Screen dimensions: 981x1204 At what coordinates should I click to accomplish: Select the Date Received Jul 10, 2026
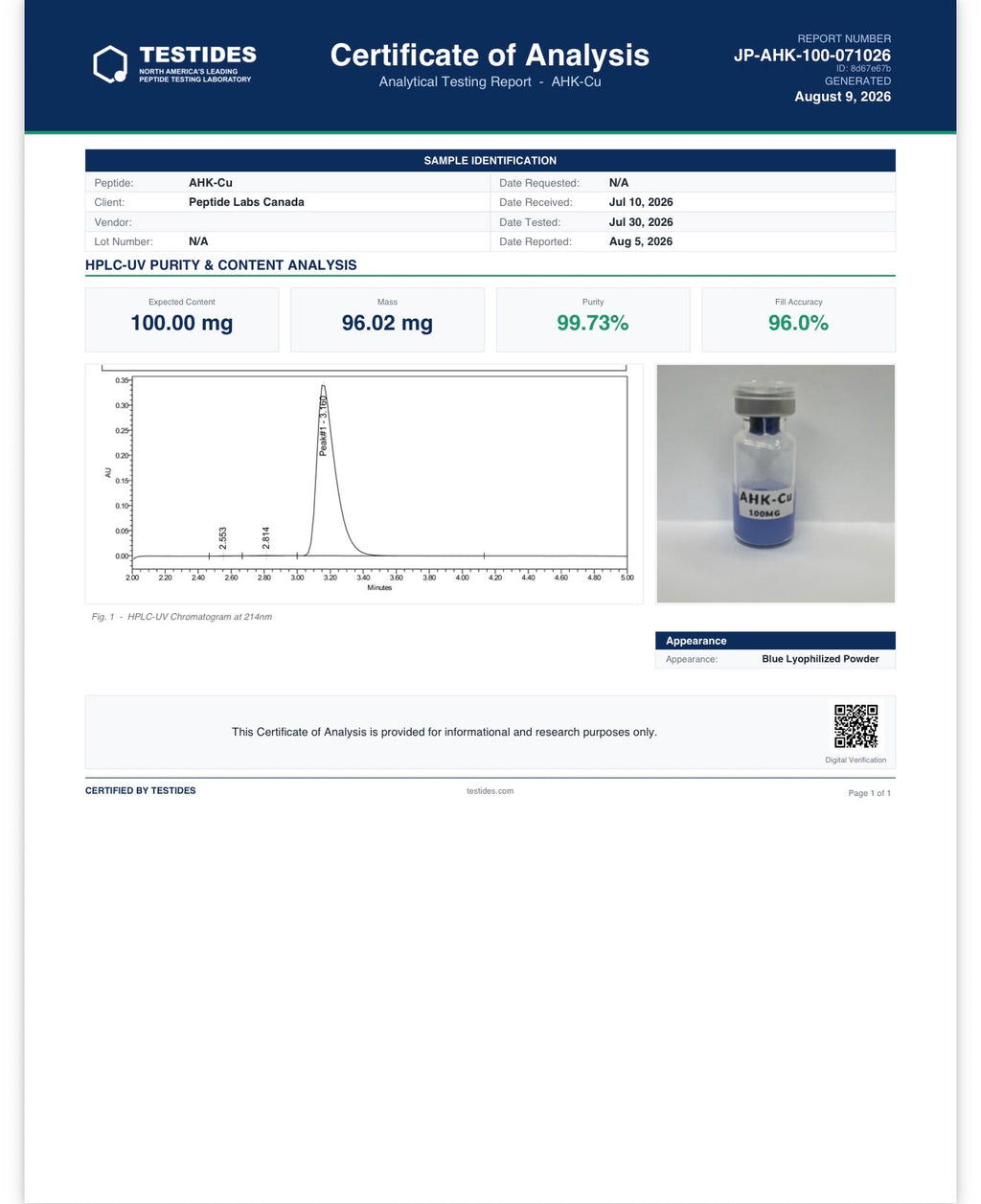(641, 202)
